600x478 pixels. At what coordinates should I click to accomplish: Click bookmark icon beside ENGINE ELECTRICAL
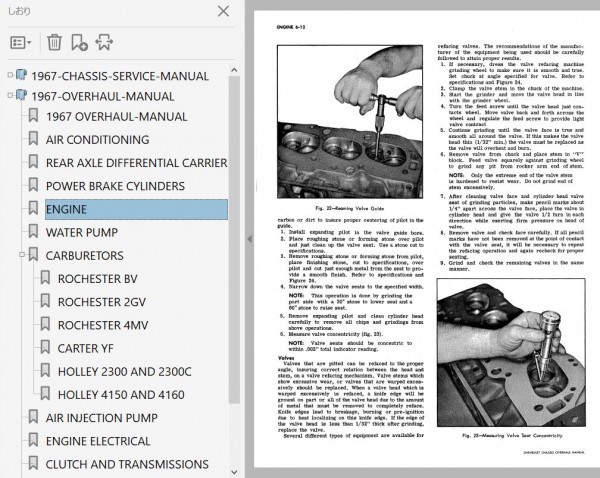[x=33, y=440]
